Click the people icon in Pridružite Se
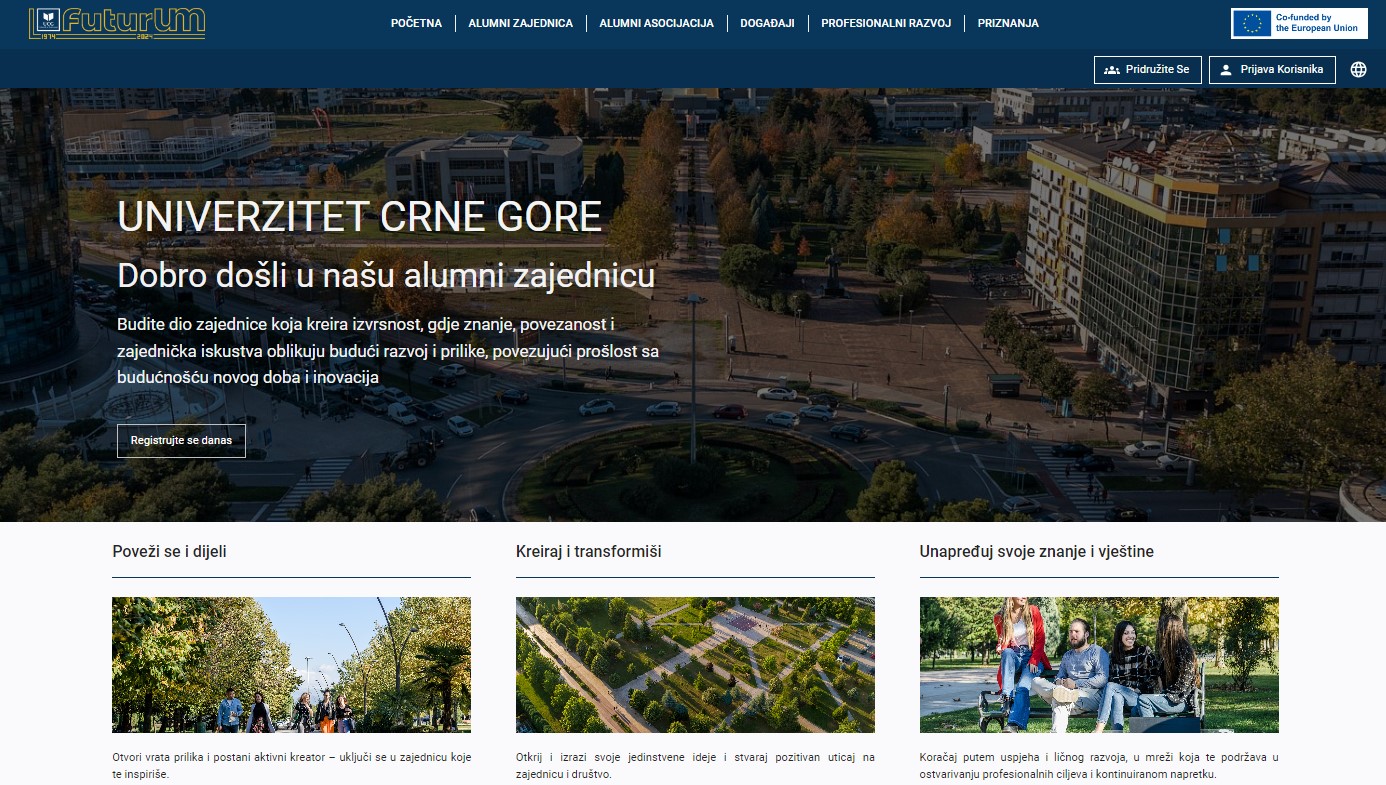The image size is (1386, 785). pyautogui.click(x=1112, y=70)
